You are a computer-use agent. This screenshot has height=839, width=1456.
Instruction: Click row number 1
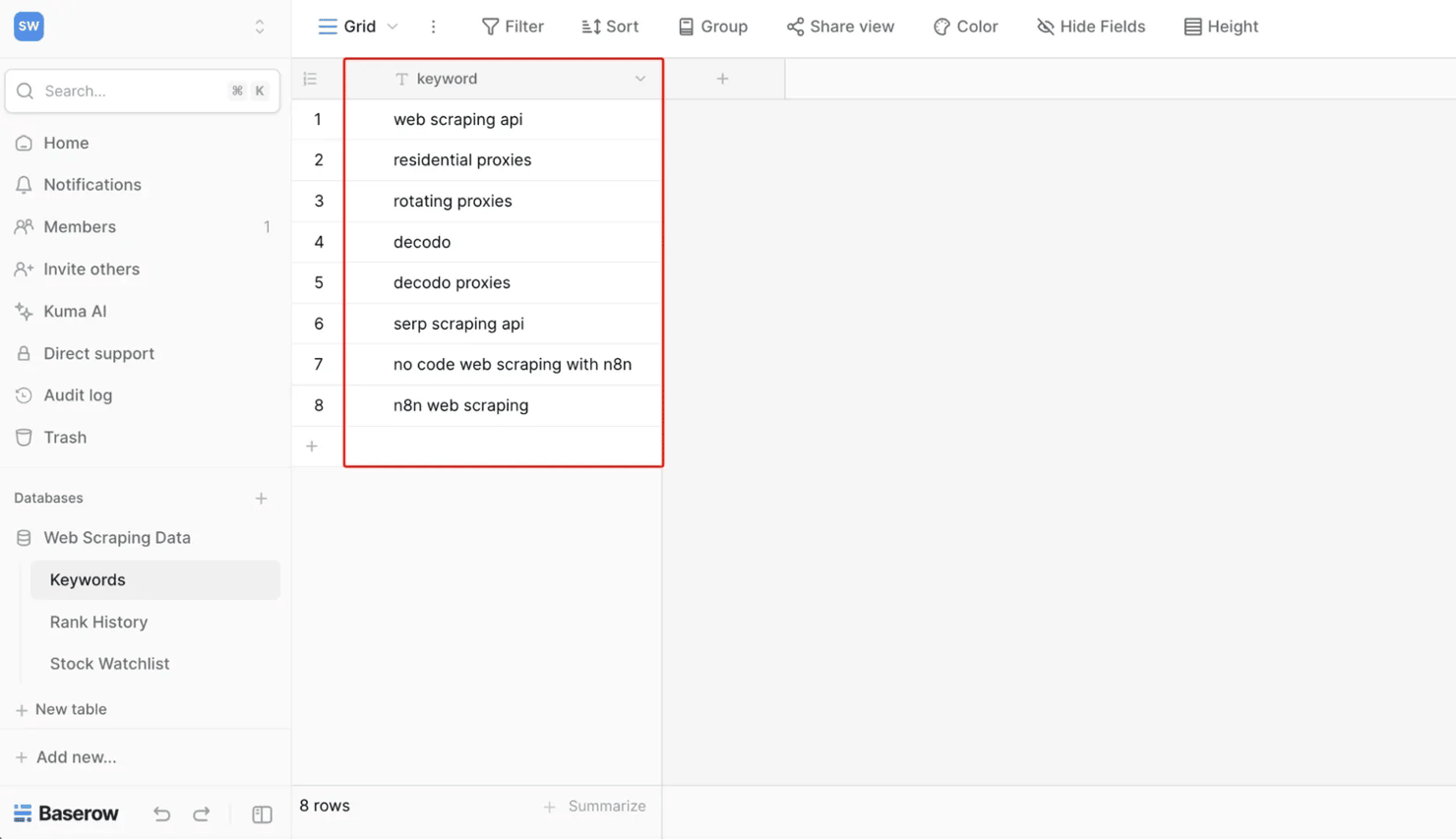pos(318,119)
